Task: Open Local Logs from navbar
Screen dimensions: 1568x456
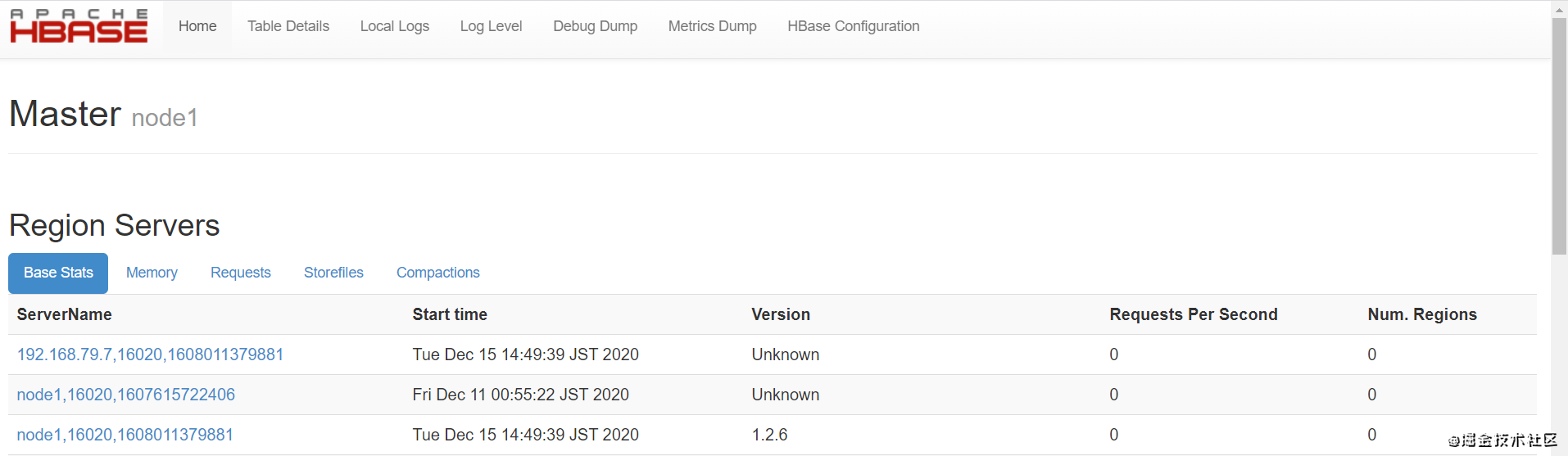Action: [x=395, y=26]
